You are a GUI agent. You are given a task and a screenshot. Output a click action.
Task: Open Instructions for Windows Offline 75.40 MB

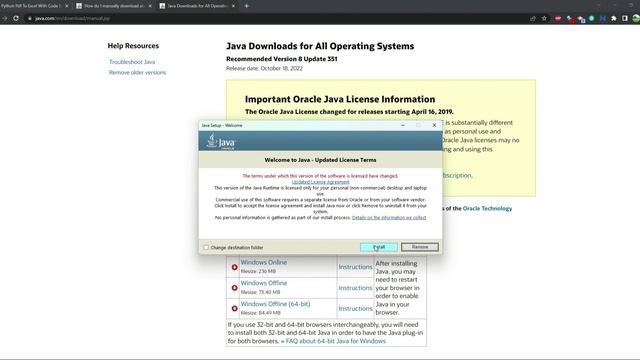(x=355, y=288)
